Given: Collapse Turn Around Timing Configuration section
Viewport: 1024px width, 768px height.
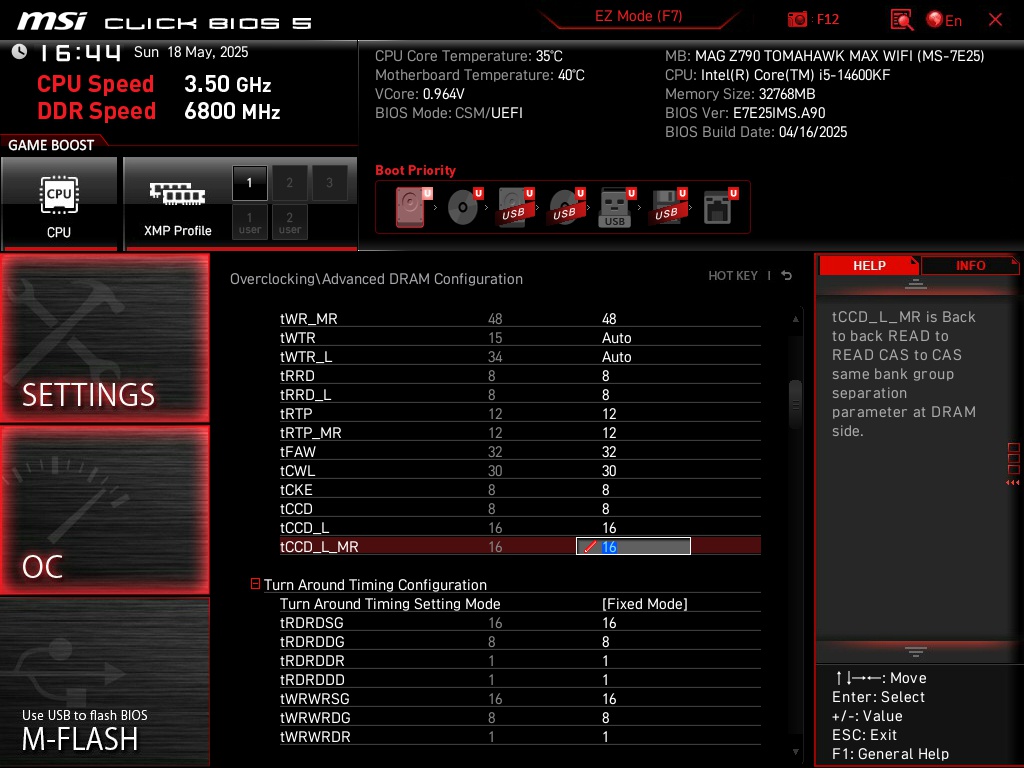Looking at the screenshot, I should click(255, 584).
